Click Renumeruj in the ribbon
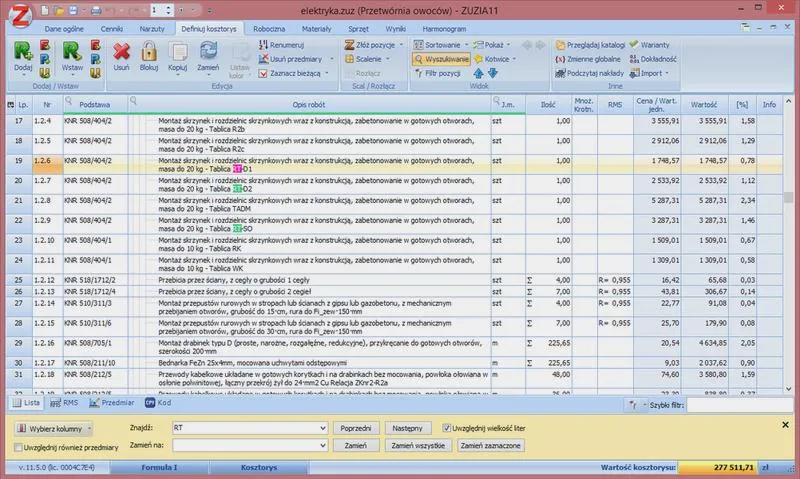Image resolution: width=800 pixels, height=479 pixels. click(x=281, y=45)
